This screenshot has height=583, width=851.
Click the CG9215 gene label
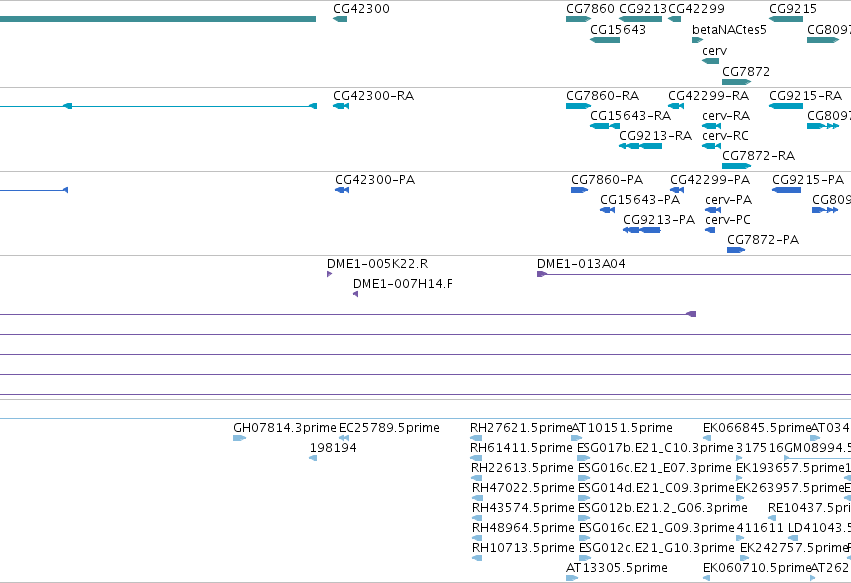(x=792, y=9)
